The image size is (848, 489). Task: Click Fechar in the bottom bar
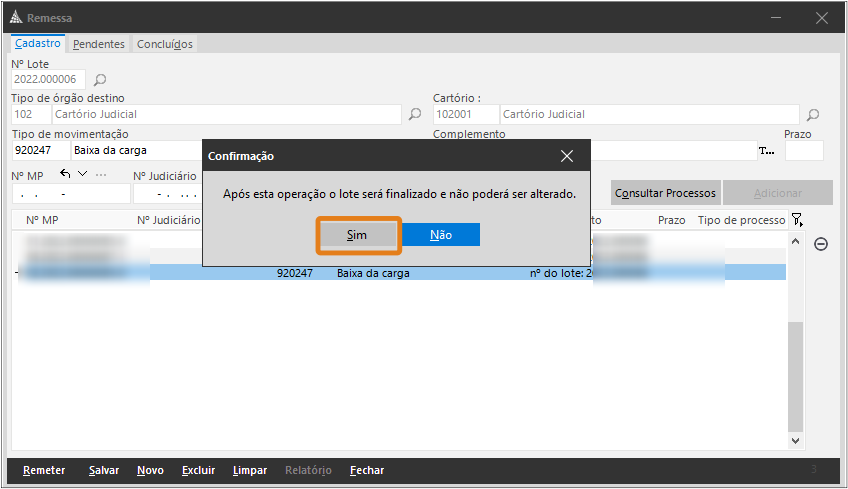(367, 471)
